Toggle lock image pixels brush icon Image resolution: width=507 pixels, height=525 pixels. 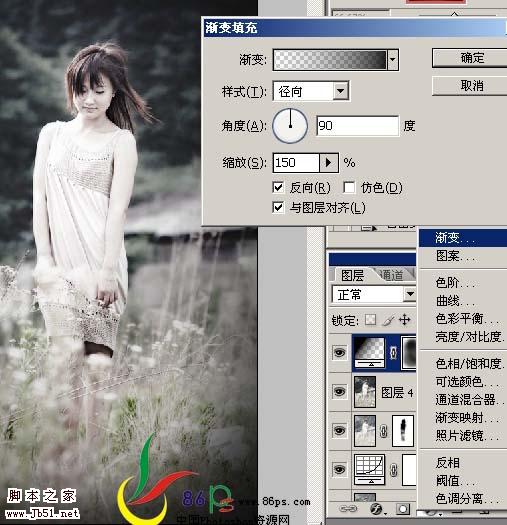click(388, 320)
